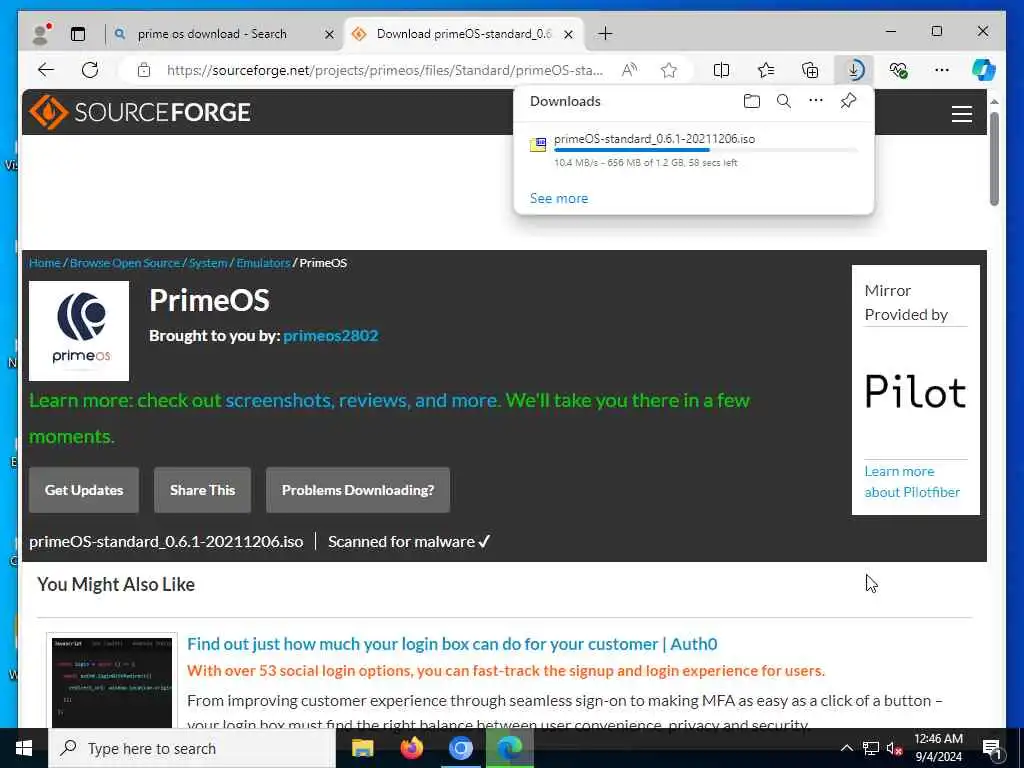
Task: Open Chrome from taskbar
Action: (x=460, y=748)
